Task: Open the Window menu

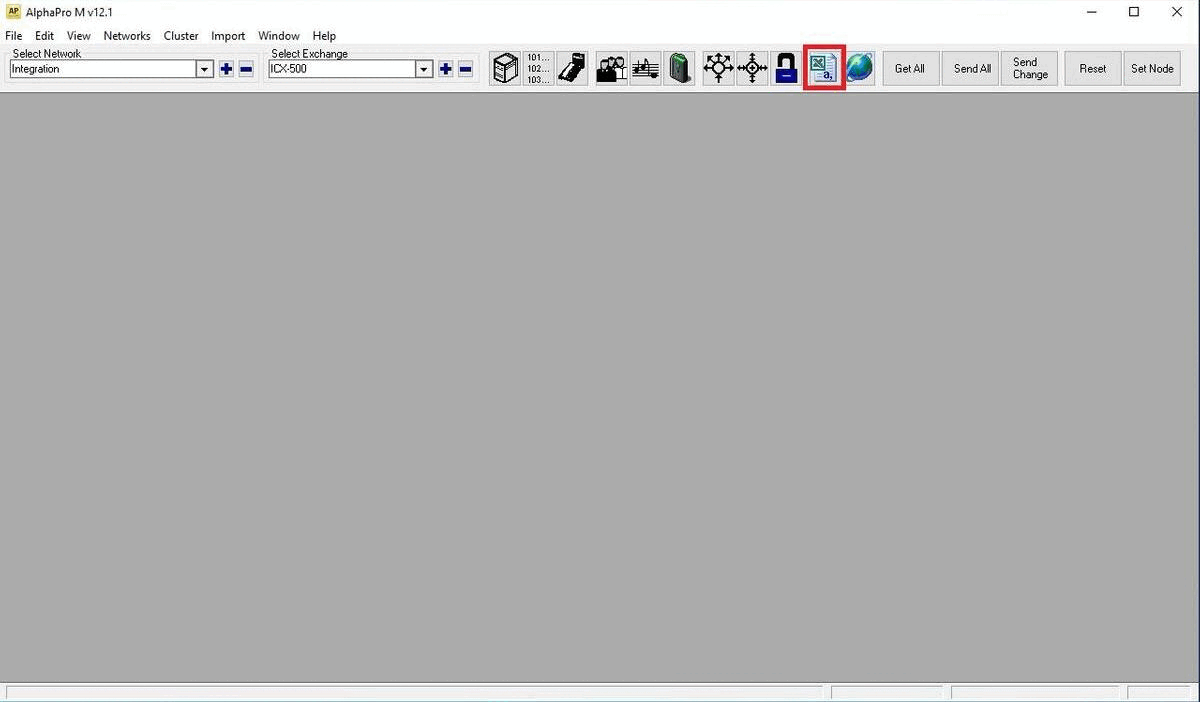Action: point(279,36)
